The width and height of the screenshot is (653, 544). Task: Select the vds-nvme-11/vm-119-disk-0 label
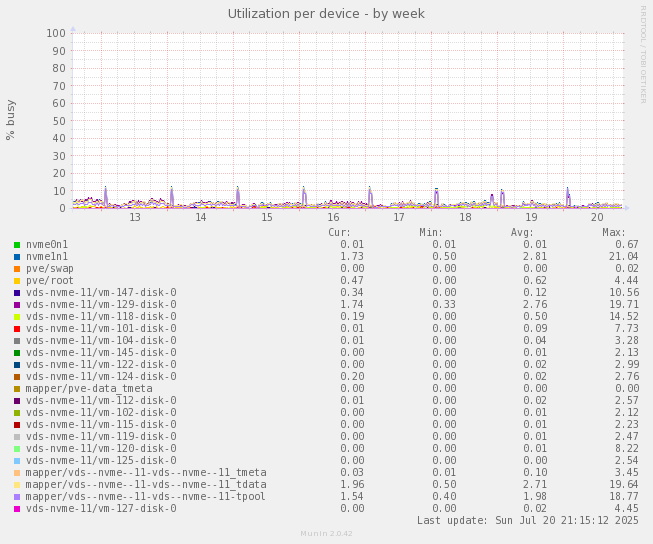tap(101, 437)
